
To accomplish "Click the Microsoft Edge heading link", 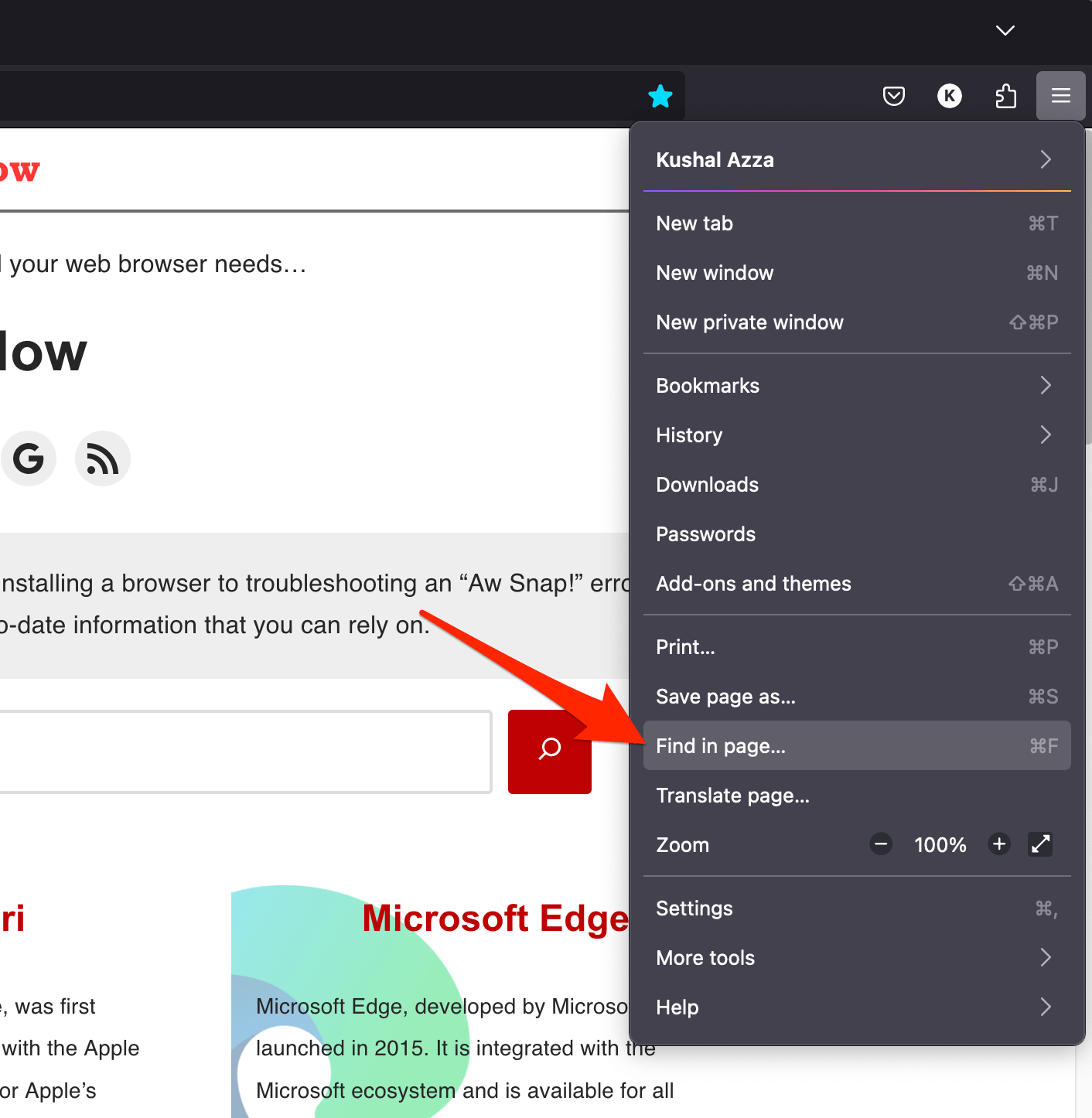I will tap(496, 919).
